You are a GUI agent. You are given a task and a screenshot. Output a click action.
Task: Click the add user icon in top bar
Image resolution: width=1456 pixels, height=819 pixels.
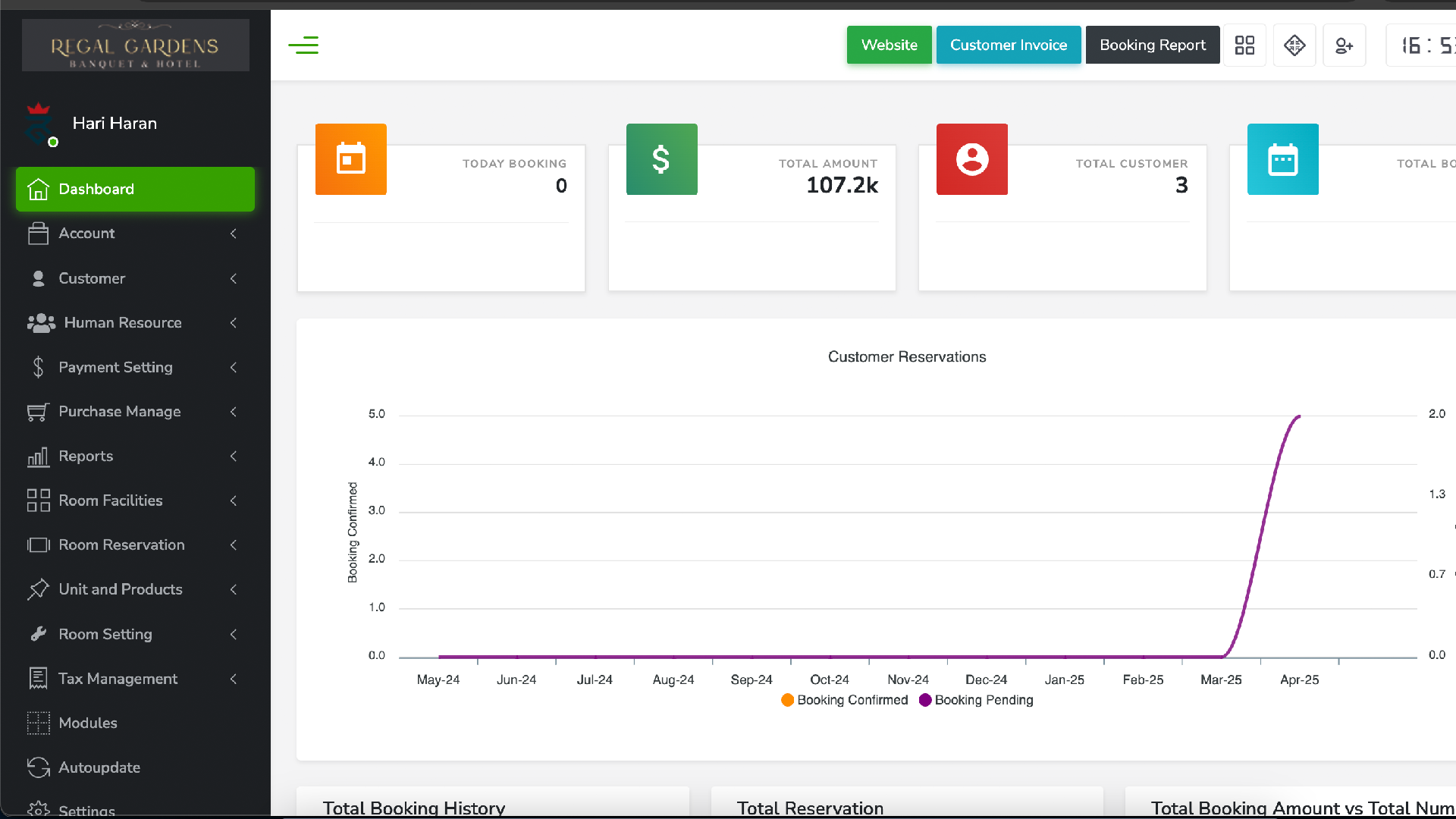1344,45
